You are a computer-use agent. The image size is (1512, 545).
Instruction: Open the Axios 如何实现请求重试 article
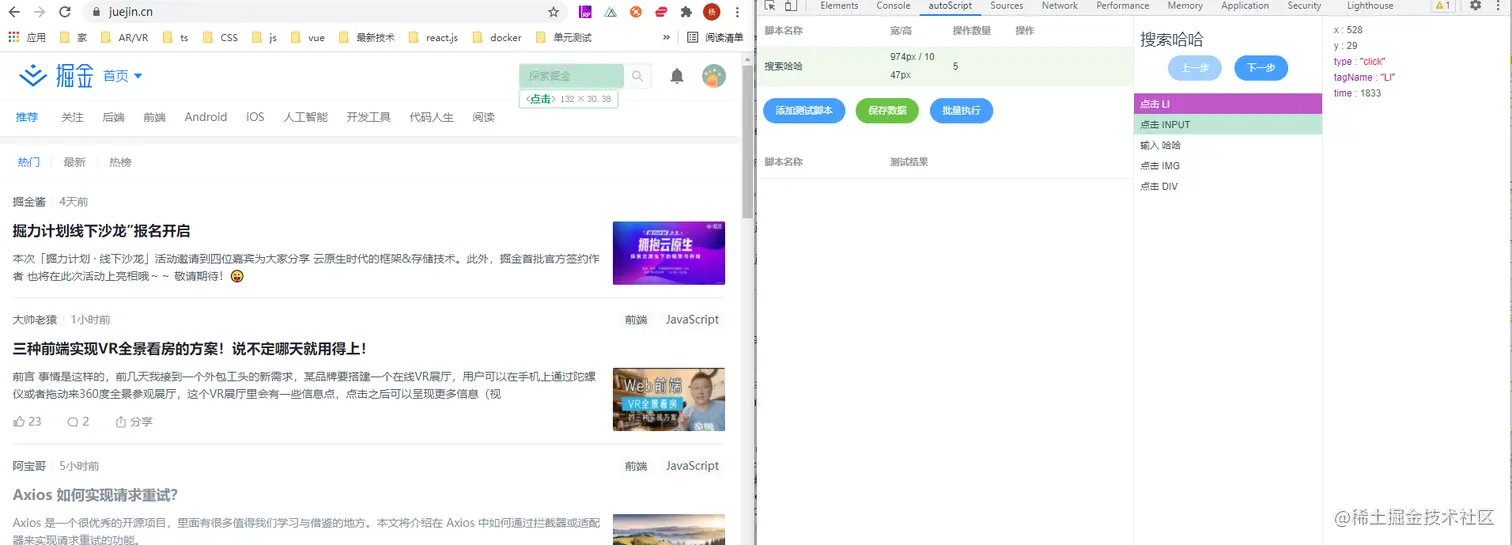click(x=95, y=495)
